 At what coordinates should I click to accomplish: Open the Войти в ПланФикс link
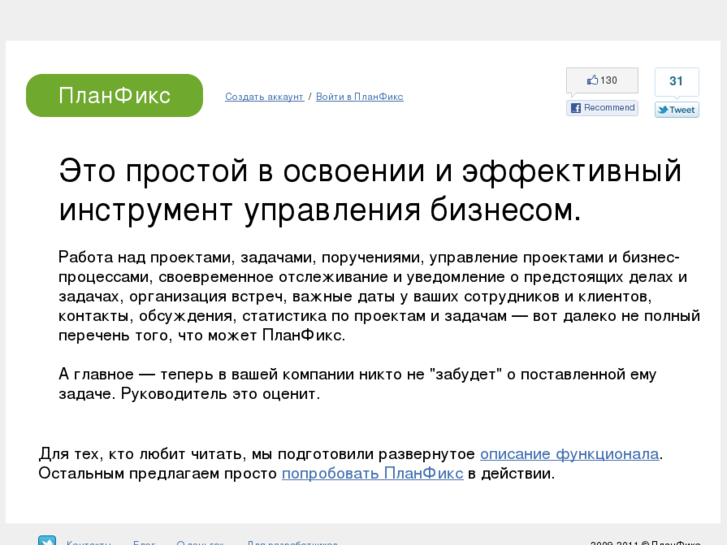click(x=360, y=97)
